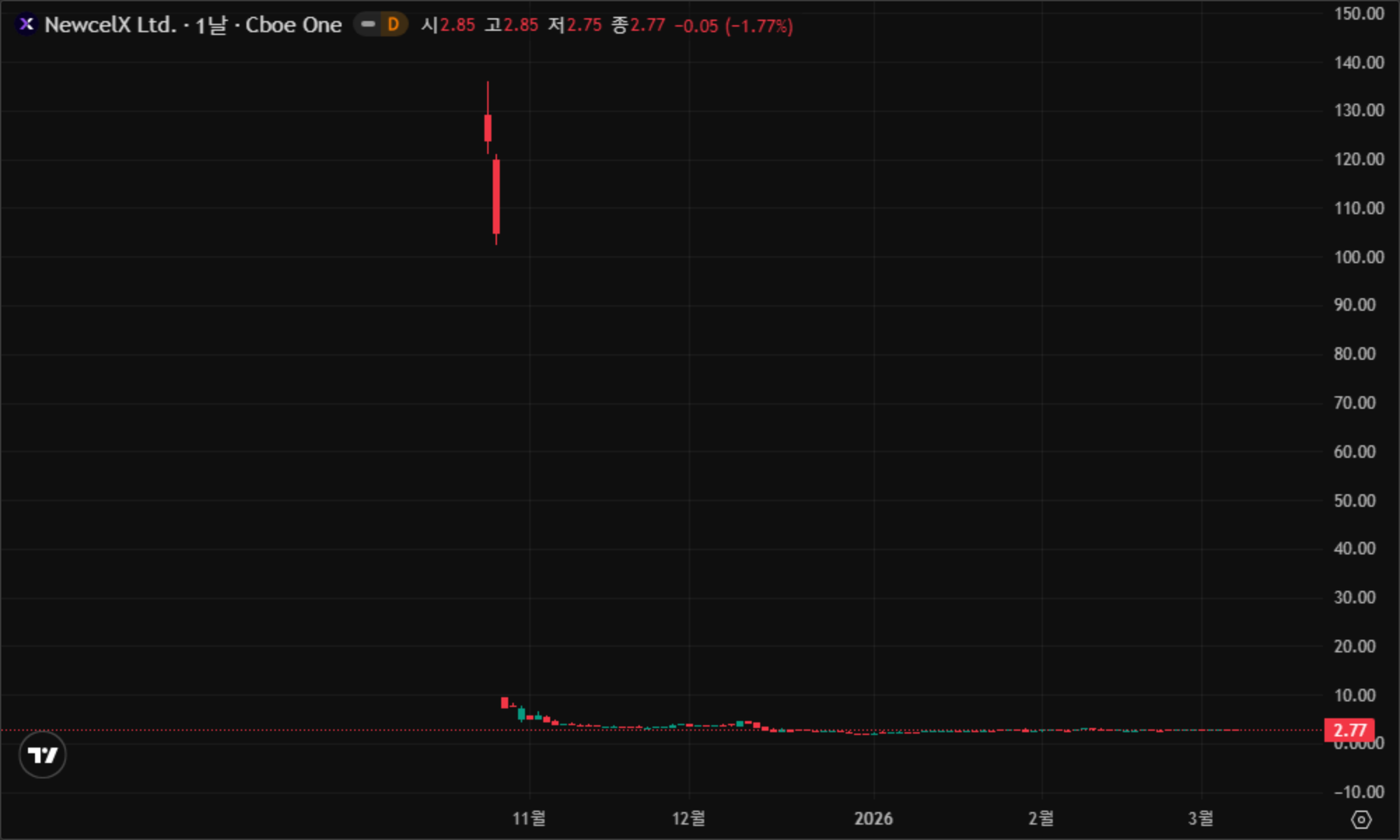Click the -0.05 (-1.77%) change value

click(x=734, y=26)
